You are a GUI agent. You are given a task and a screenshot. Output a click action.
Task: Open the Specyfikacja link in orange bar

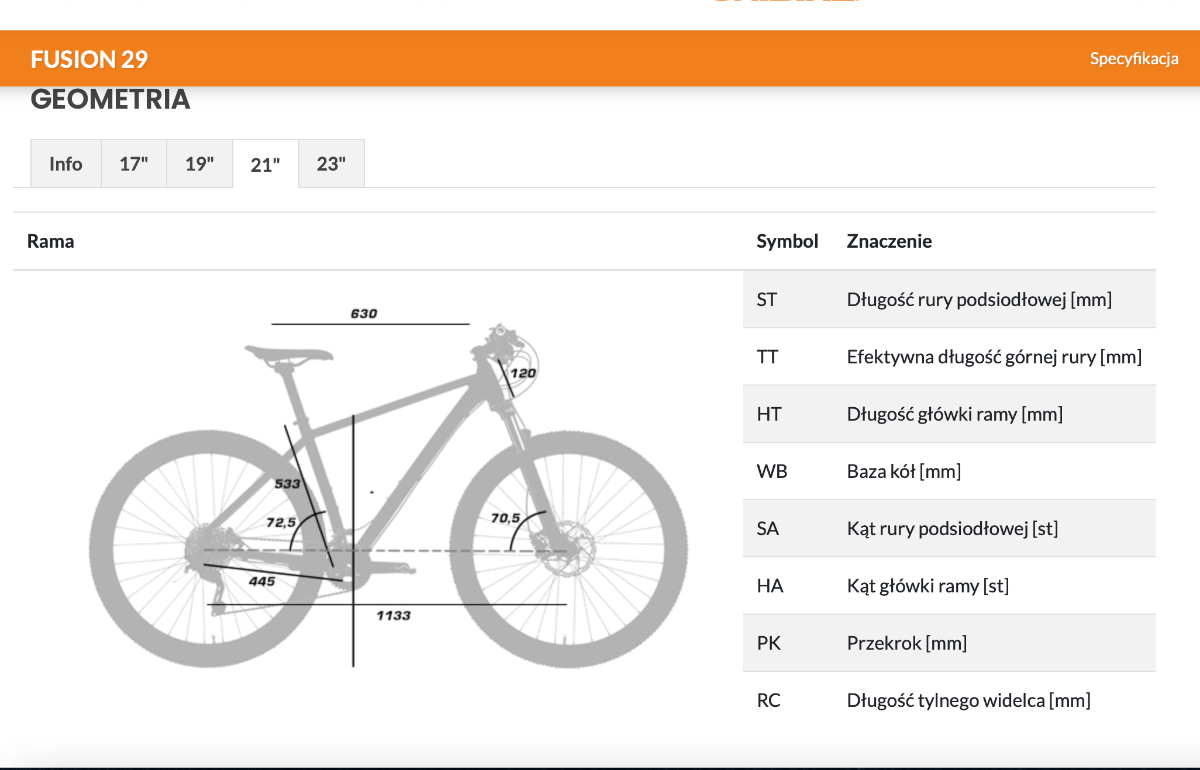click(x=1134, y=59)
